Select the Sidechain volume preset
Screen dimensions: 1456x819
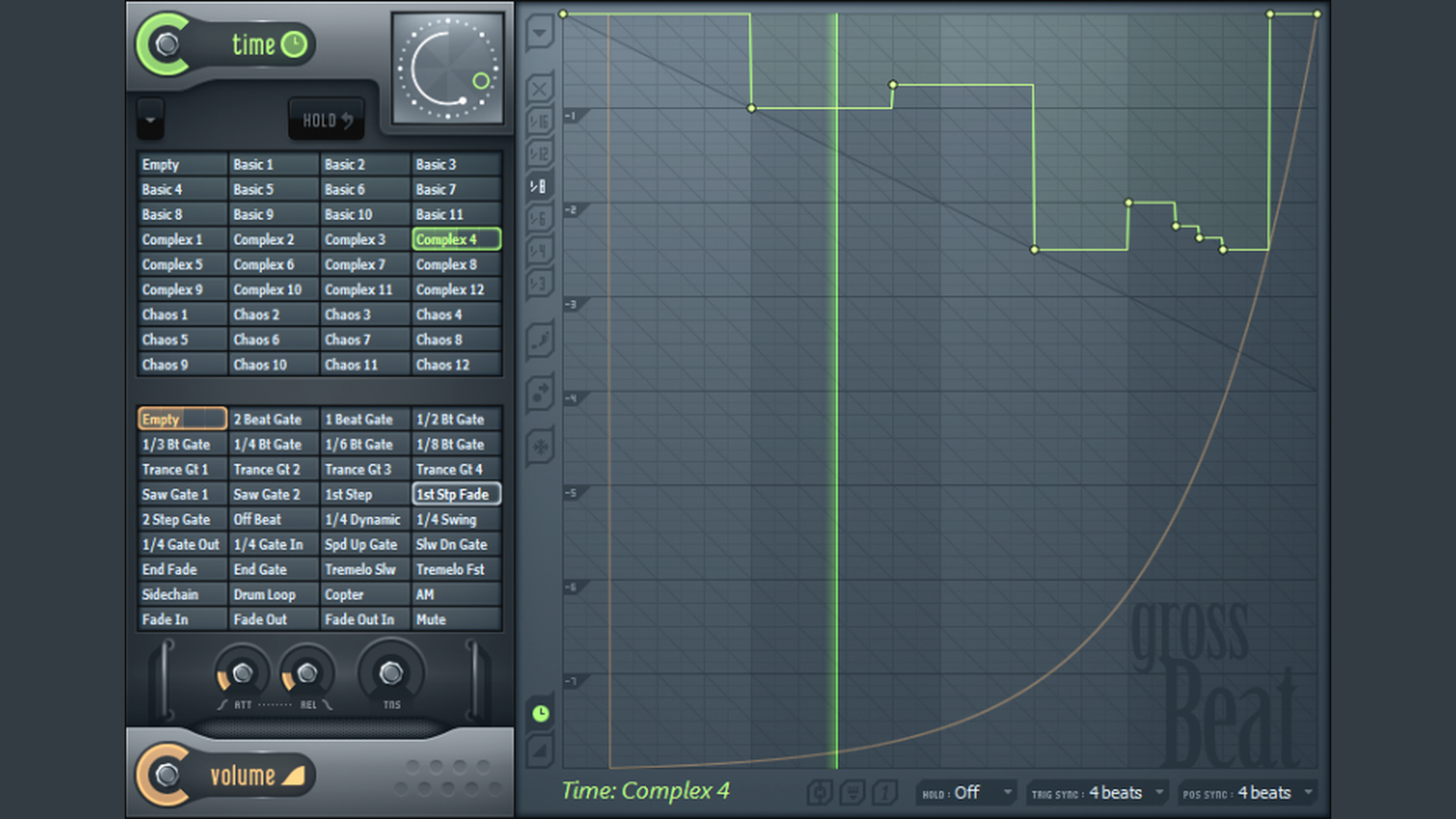point(181,594)
